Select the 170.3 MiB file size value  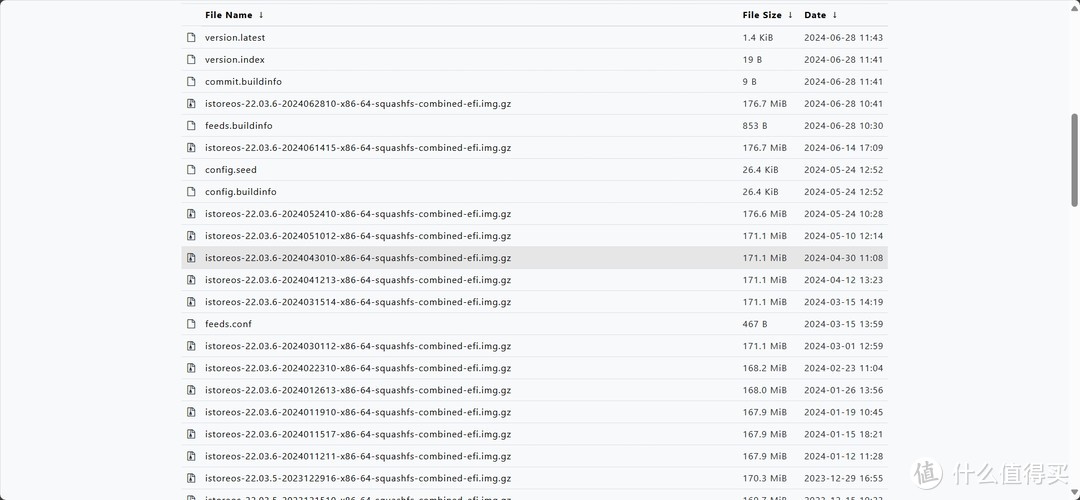(x=765, y=479)
